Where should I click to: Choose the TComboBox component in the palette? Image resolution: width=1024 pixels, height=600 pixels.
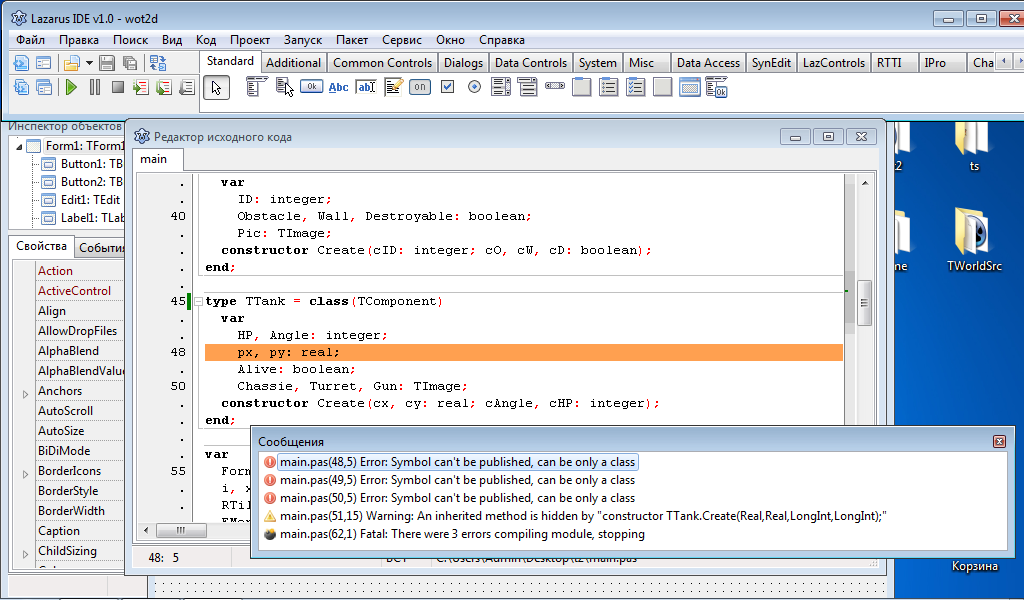(x=528, y=87)
